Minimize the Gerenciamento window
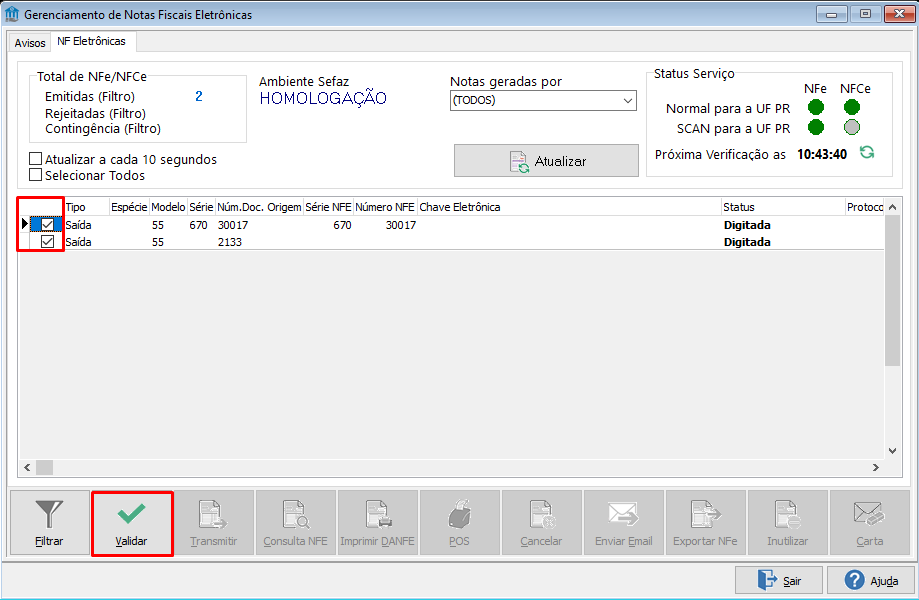919x600 pixels. (832, 14)
